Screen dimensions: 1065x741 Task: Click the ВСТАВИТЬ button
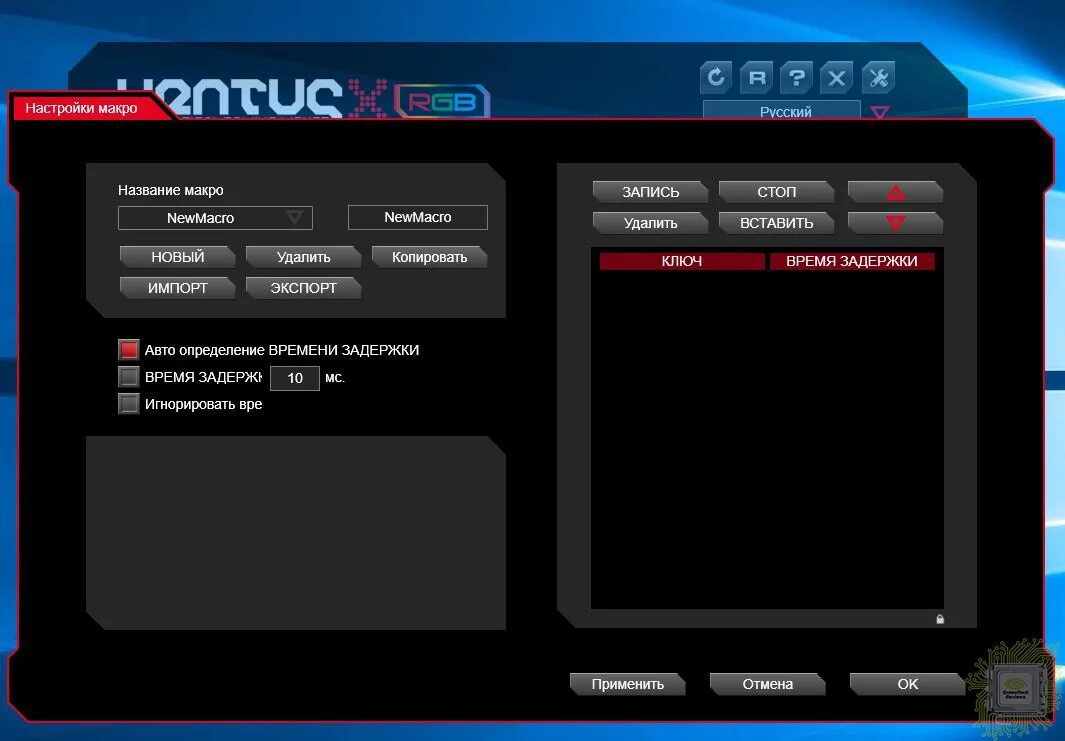(776, 223)
